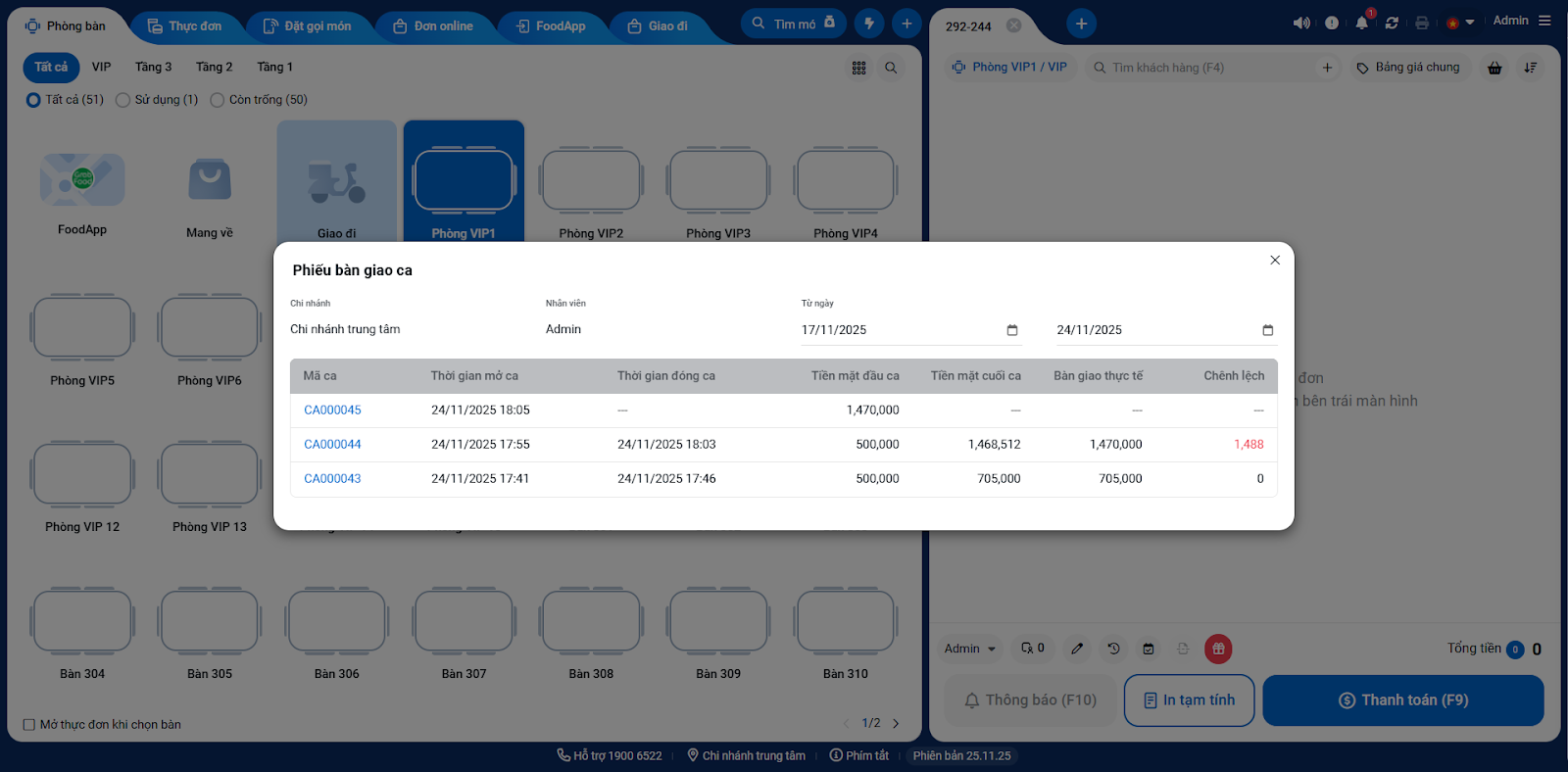Select the Tất cả floor filter
The height and width of the screenshot is (772, 1568).
tap(51, 68)
